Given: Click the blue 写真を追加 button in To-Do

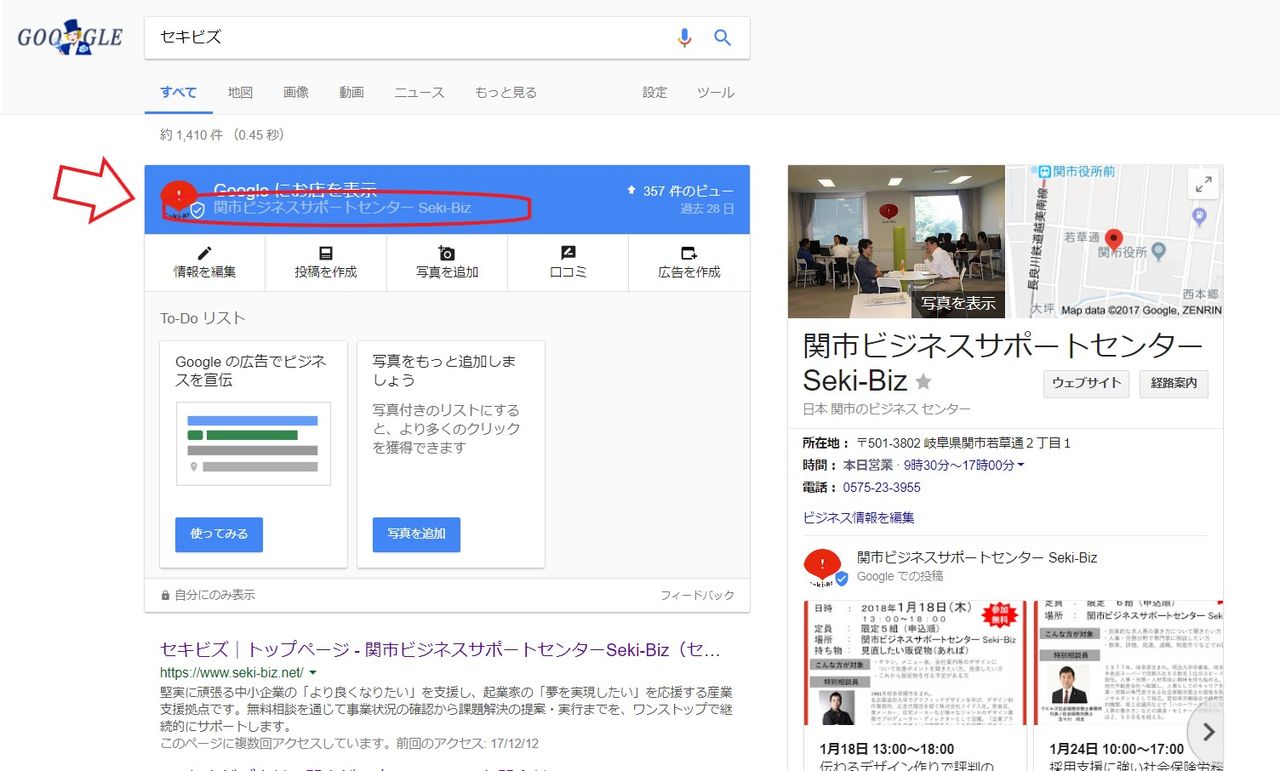Looking at the screenshot, I should [417, 534].
